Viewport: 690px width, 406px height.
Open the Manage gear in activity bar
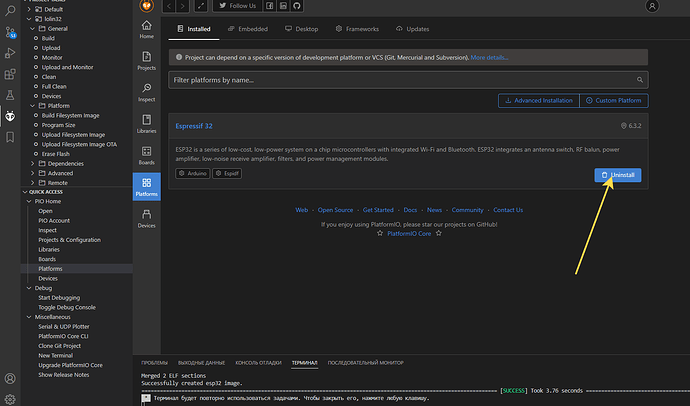click(10, 397)
